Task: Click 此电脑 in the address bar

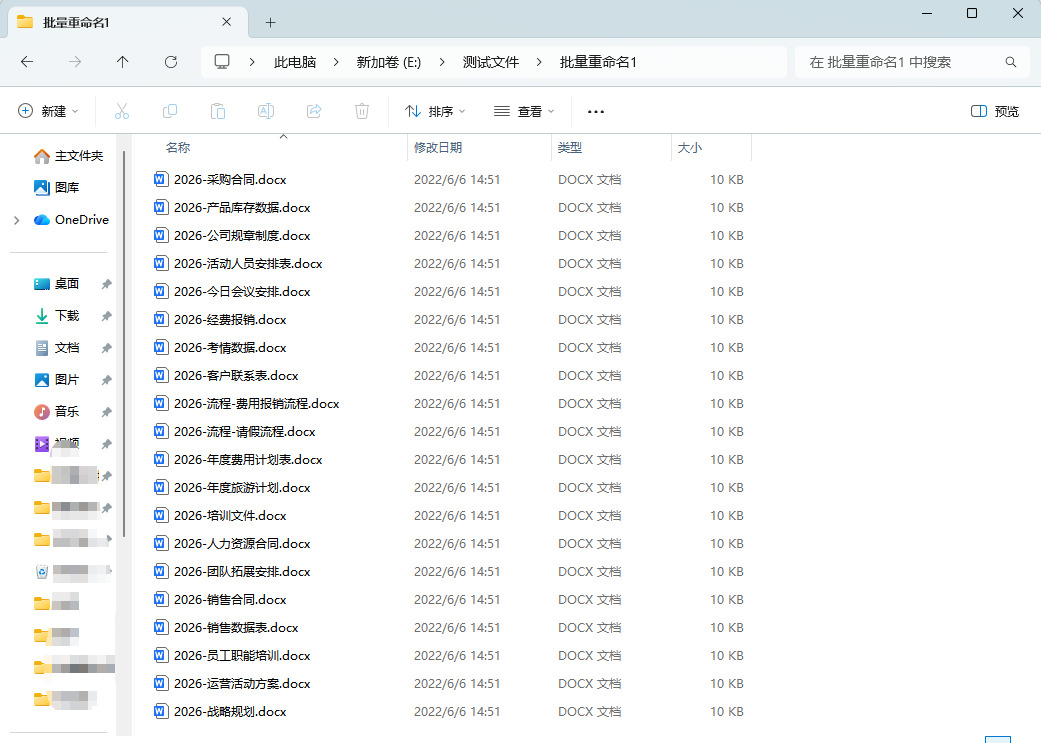Action: (295, 62)
